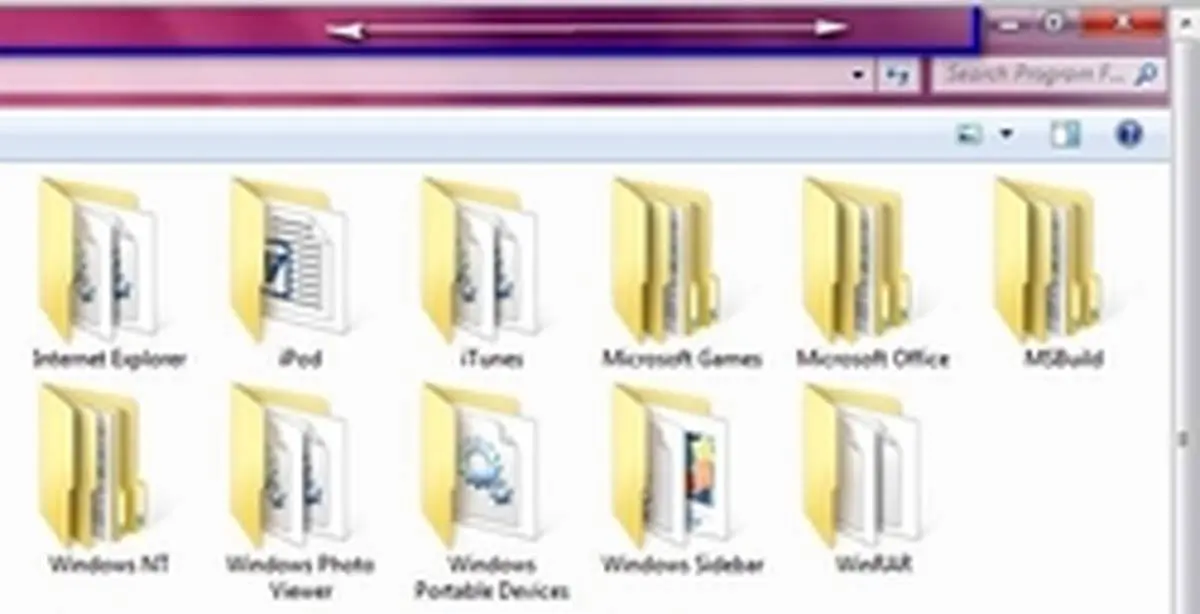Screen dimensions: 1200x614
Task: Click the vertical scrollbar on the right
Action: 1186,440
